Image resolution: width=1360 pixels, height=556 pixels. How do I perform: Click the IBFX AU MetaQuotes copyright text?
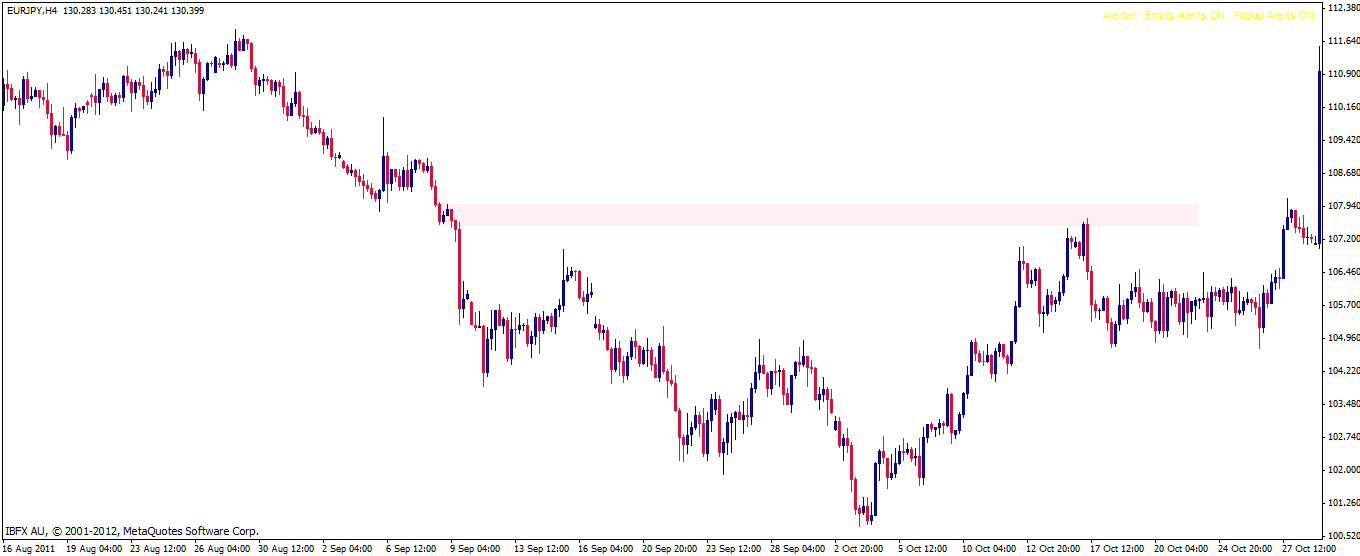point(131,531)
